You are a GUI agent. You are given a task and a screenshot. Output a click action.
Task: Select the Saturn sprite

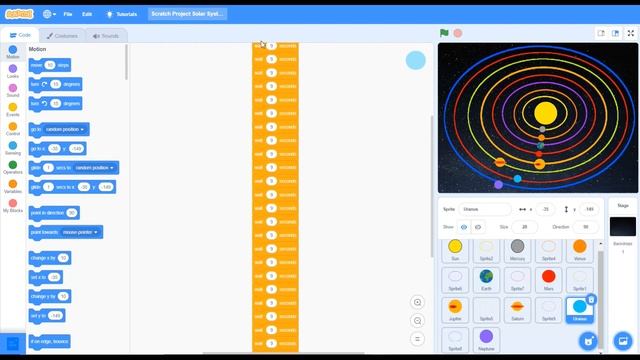point(517,310)
